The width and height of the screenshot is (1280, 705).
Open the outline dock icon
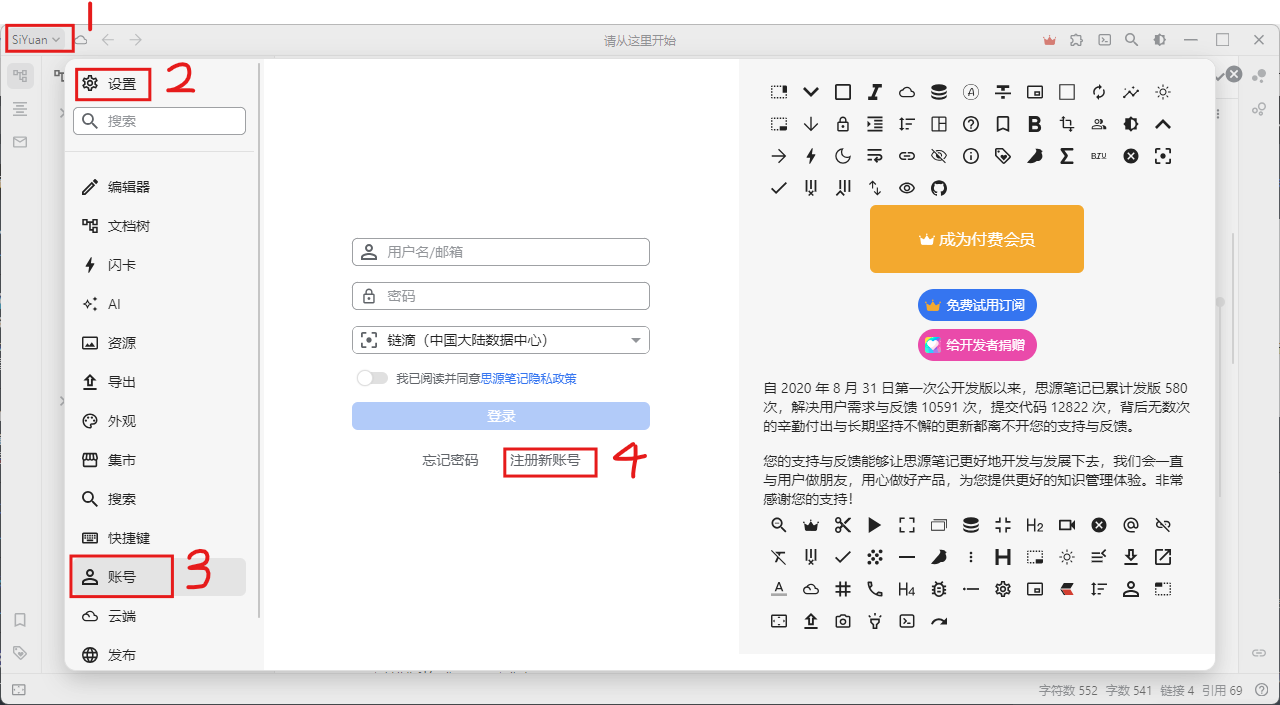(x=20, y=108)
